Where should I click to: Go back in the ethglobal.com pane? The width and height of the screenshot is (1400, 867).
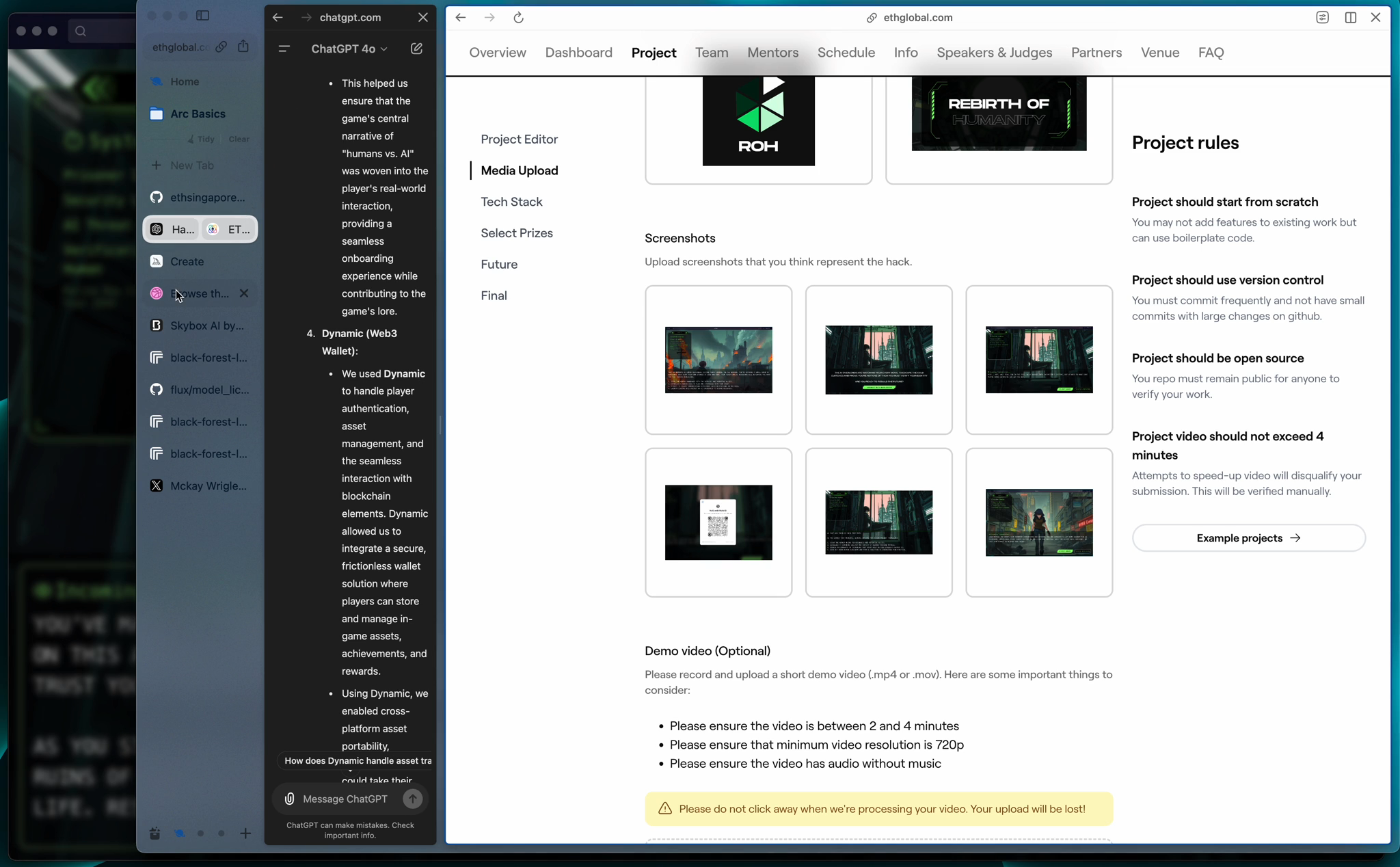pos(461,18)
